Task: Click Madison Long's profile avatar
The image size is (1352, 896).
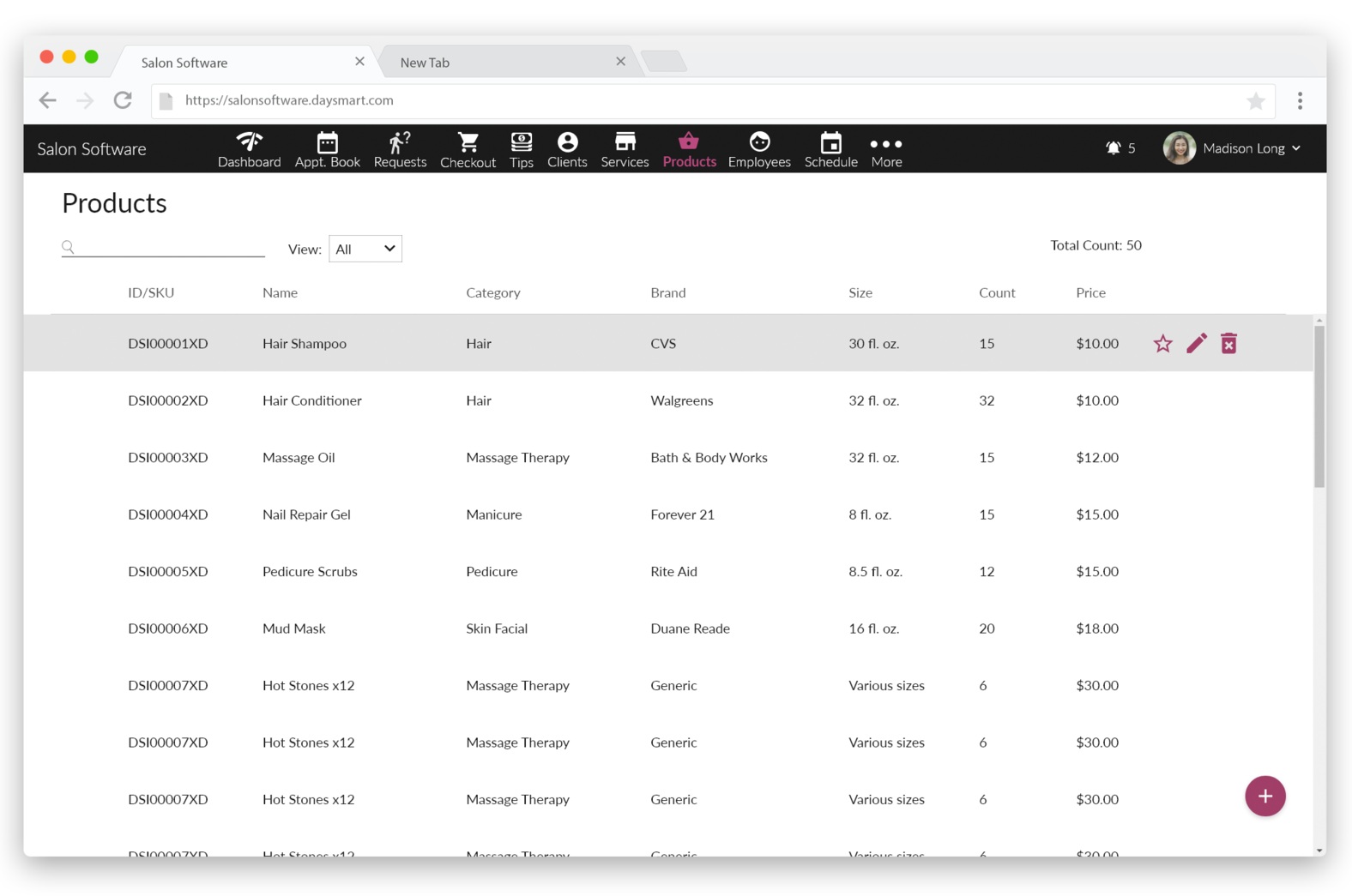Action: [1179, 148]
